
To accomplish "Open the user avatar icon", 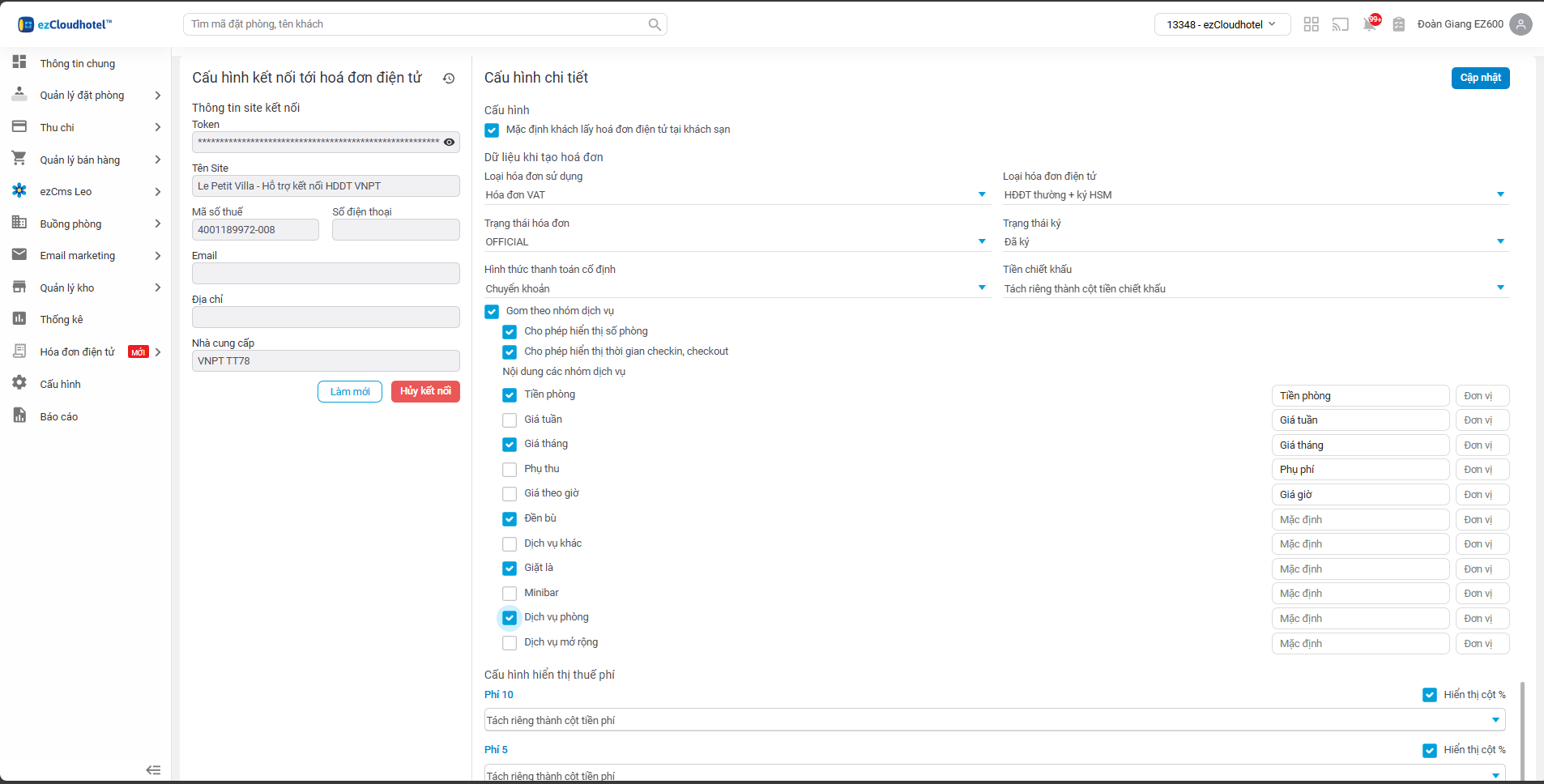I will pos(1521,24).
